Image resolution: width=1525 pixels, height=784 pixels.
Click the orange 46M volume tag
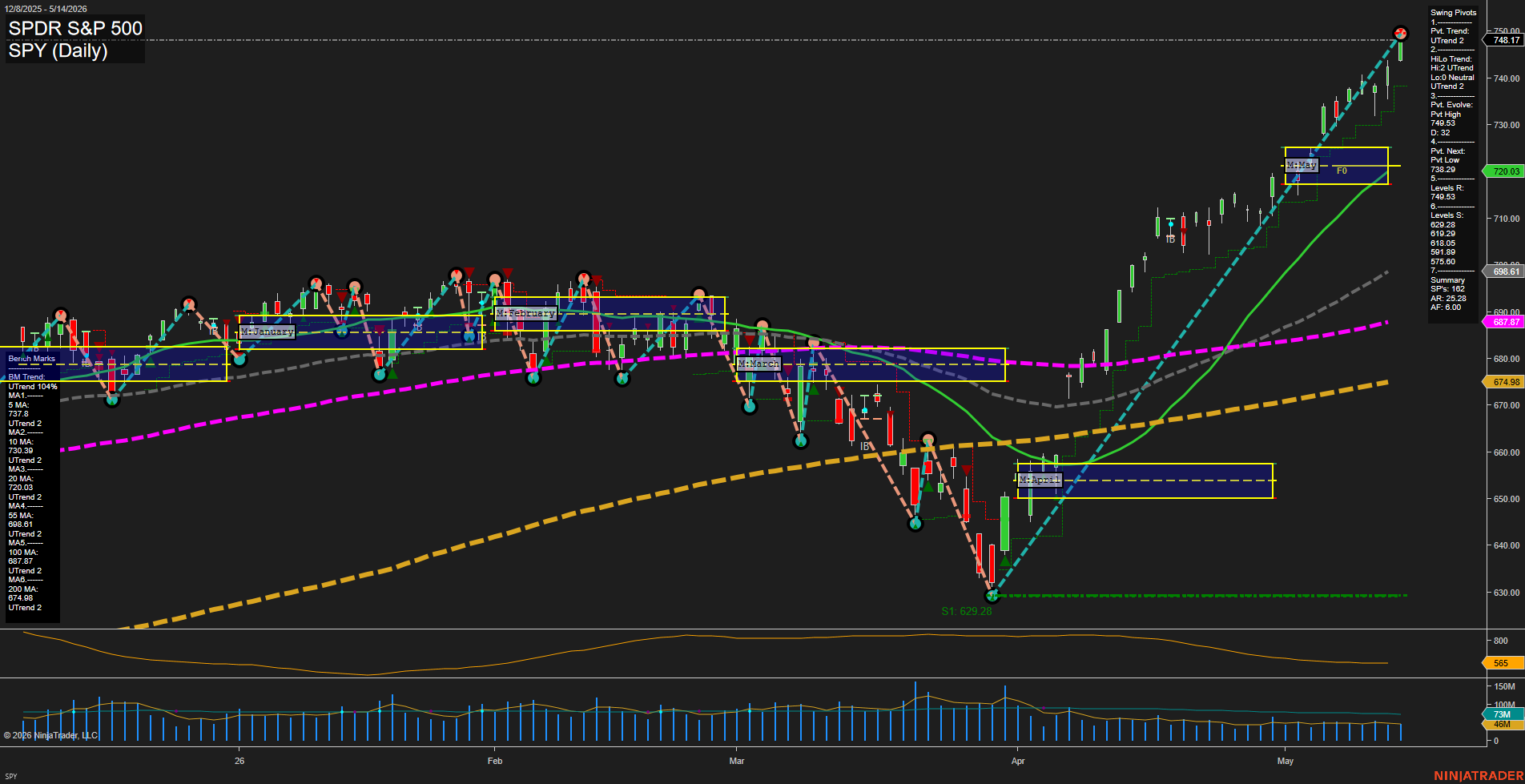pos(1502,724)
